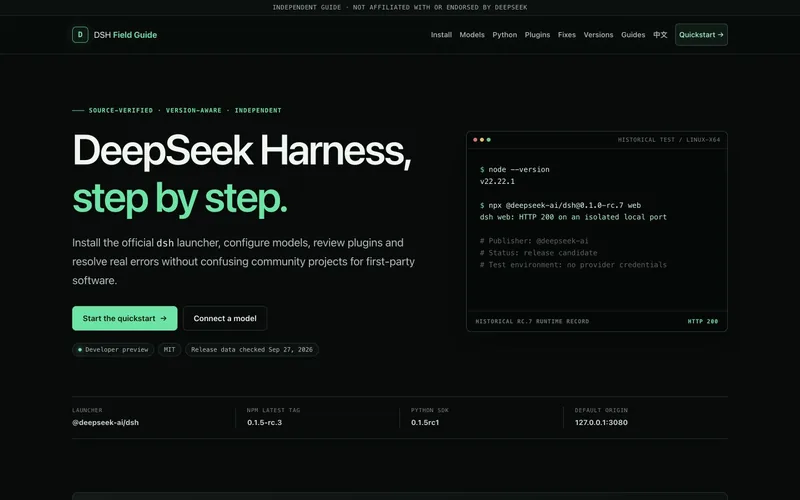Viewport: 800px width, 500px height.
Task: Click the SOURCE-VERIFIED · VERSION-AWARE · INDEPENDENT tagline
Action: point(185,110)
